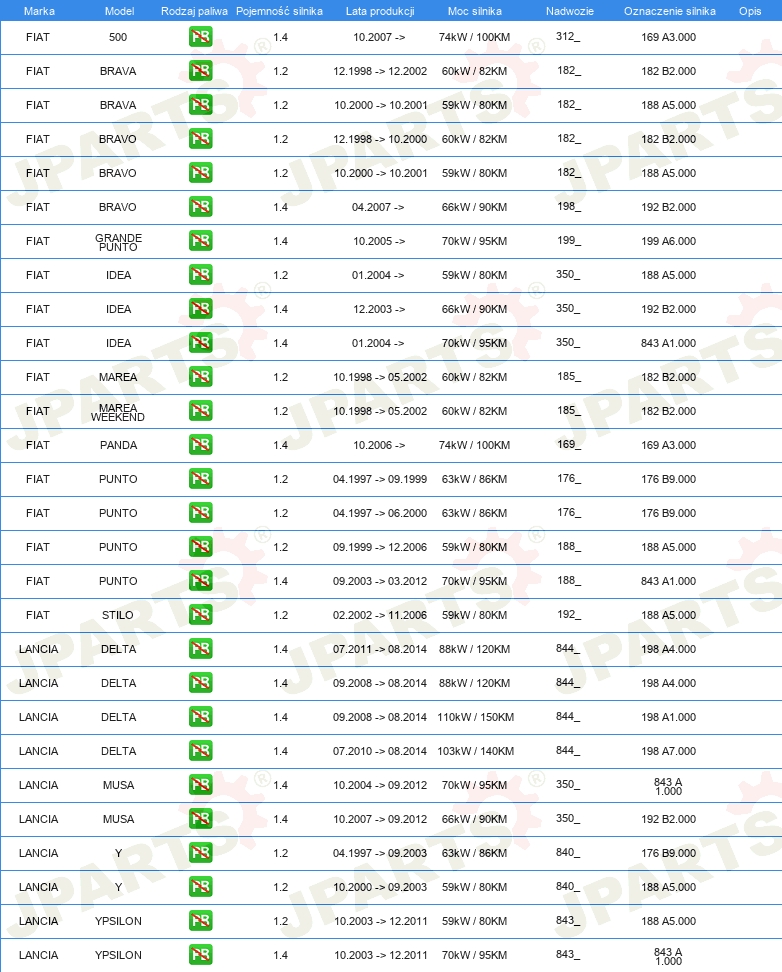Click the fuel icon for PUNTO 04.1997 -> 09.1999

tap(200, 479)
